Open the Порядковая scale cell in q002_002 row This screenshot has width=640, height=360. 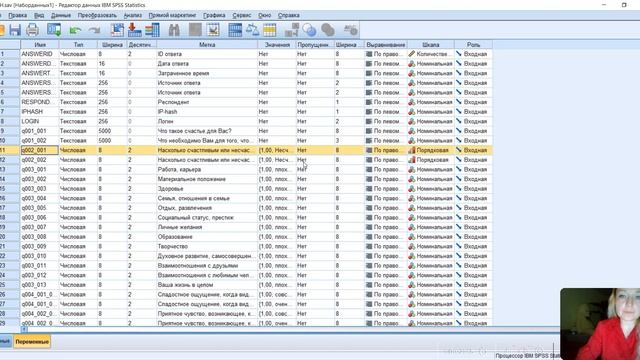coord(431,160)
